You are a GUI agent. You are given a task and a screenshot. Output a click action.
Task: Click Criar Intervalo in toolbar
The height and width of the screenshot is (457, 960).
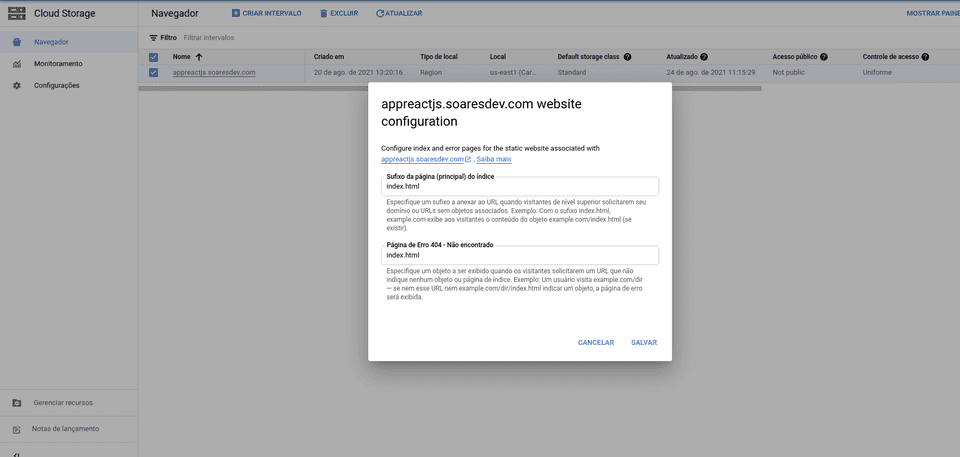[x=265, y=13]
